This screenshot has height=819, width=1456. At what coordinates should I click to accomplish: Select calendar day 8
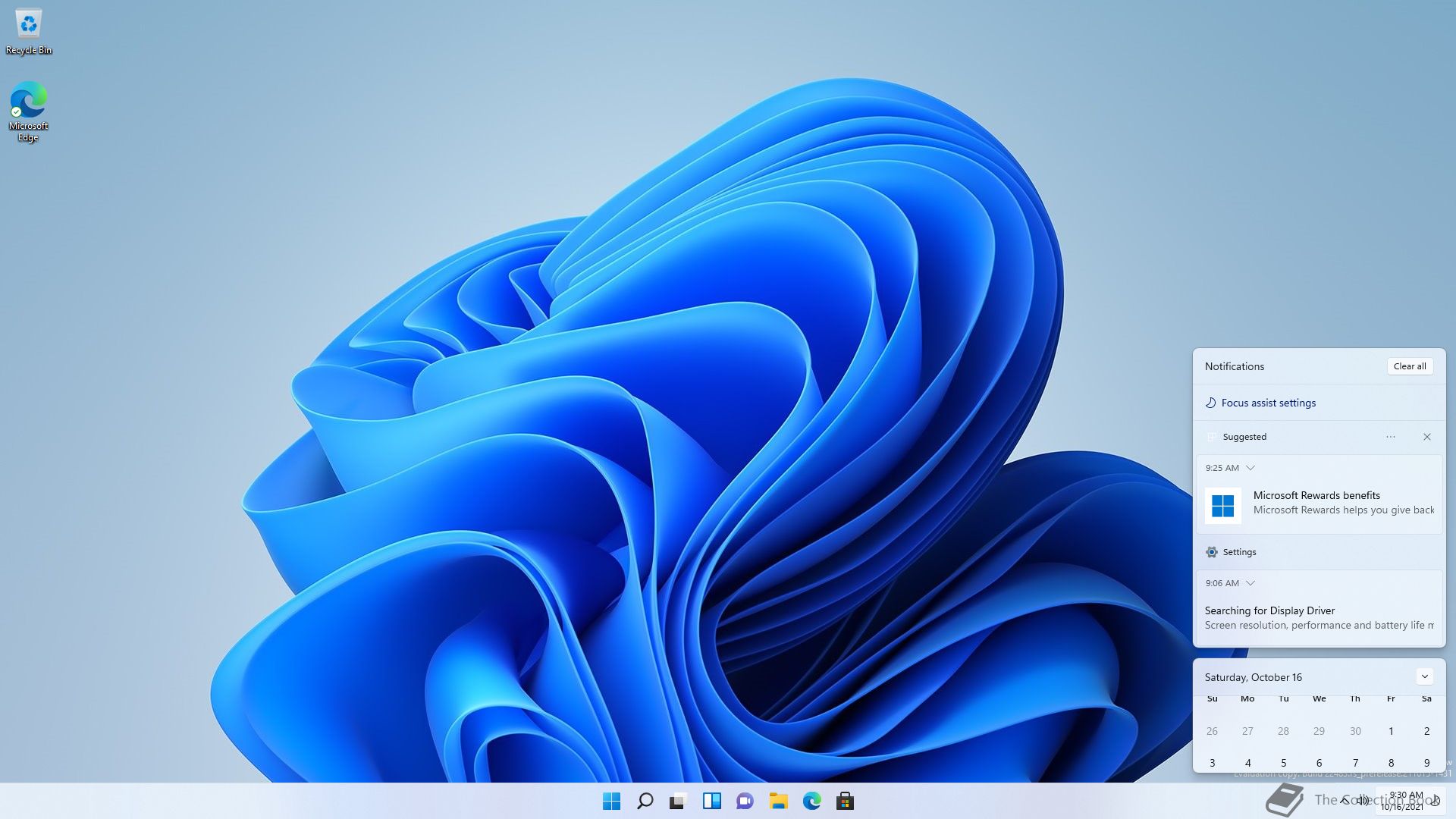point(1391,763)
